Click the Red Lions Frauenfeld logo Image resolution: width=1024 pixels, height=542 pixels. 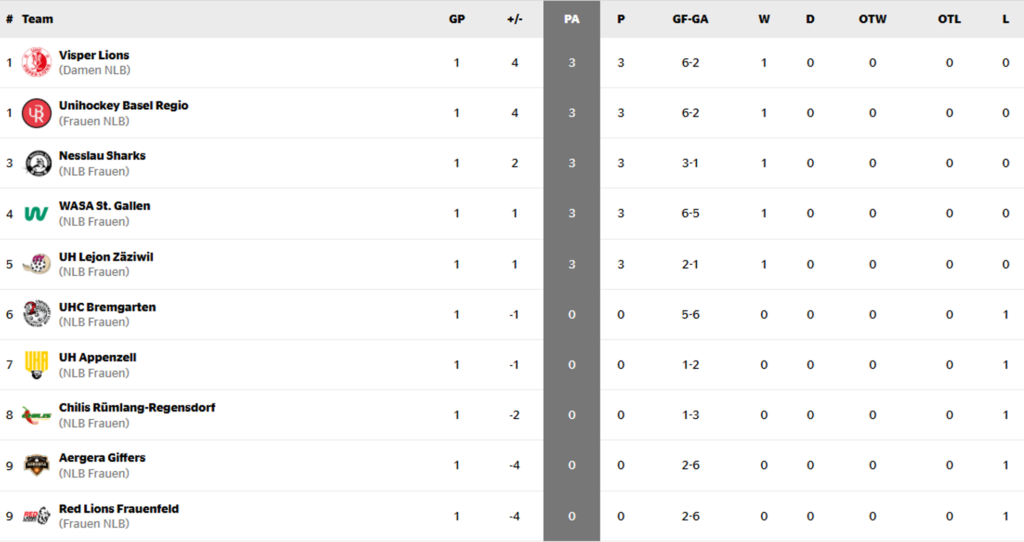click(x=37, y=516)
